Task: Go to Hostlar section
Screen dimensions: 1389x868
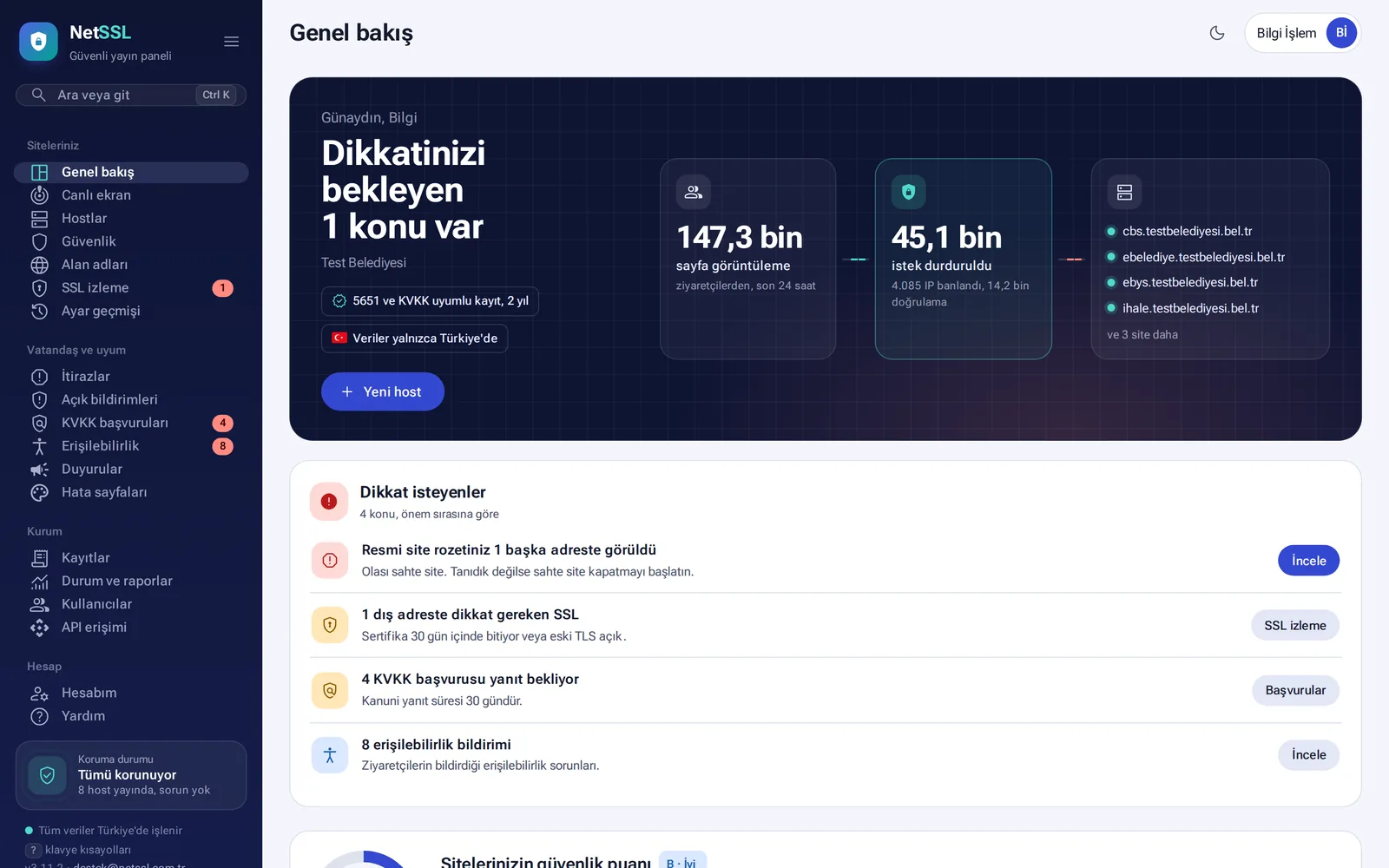Action: (x=131, y=219)
